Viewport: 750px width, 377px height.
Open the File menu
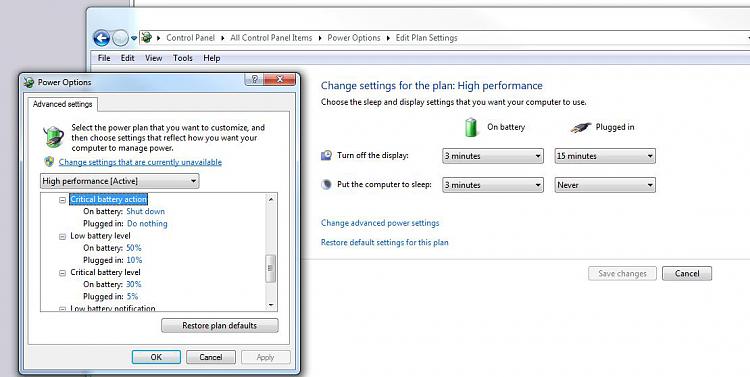(x=104, y=58)
